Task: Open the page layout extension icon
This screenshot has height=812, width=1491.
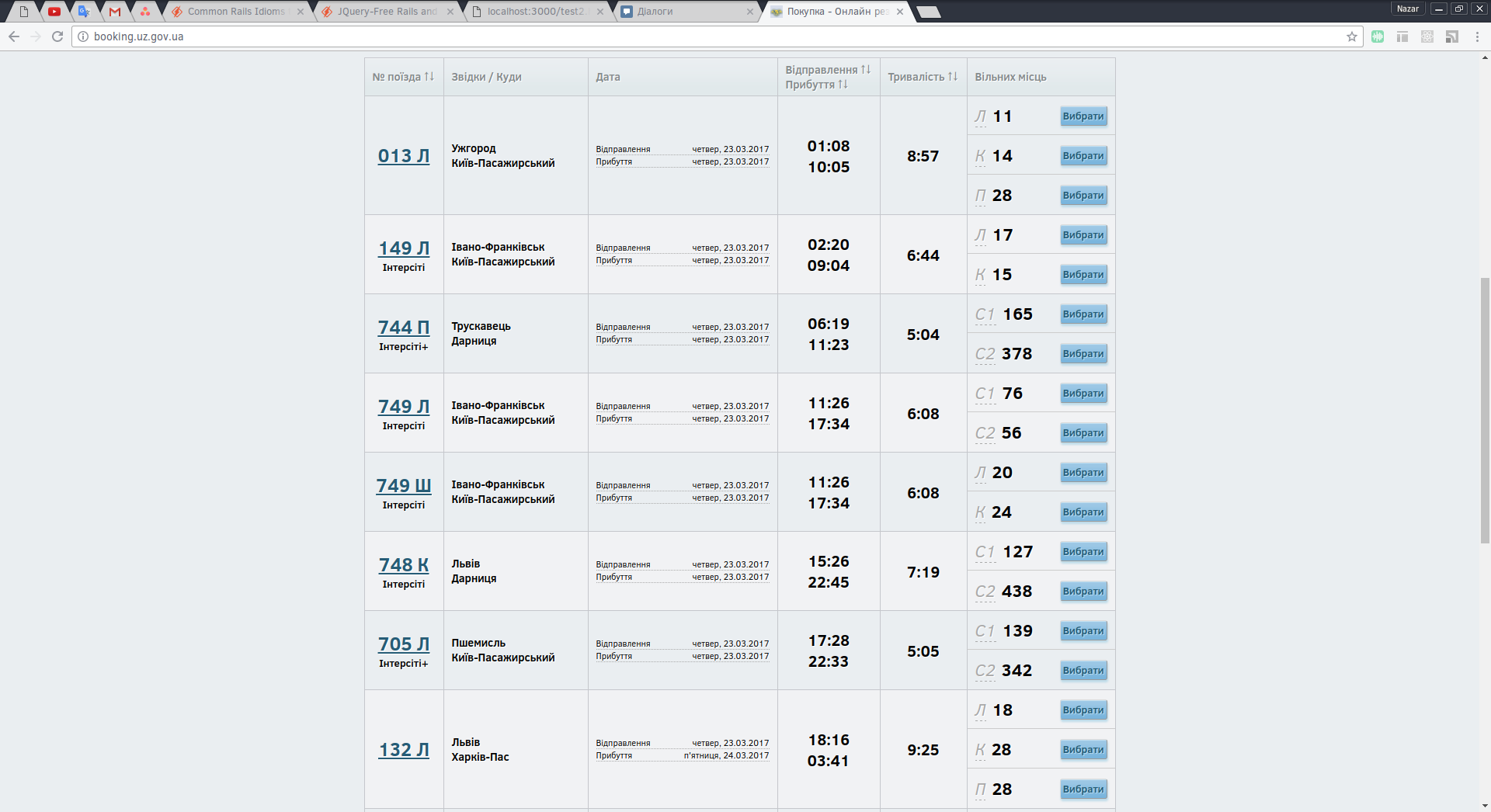Action: click(x=1402, y=36)
